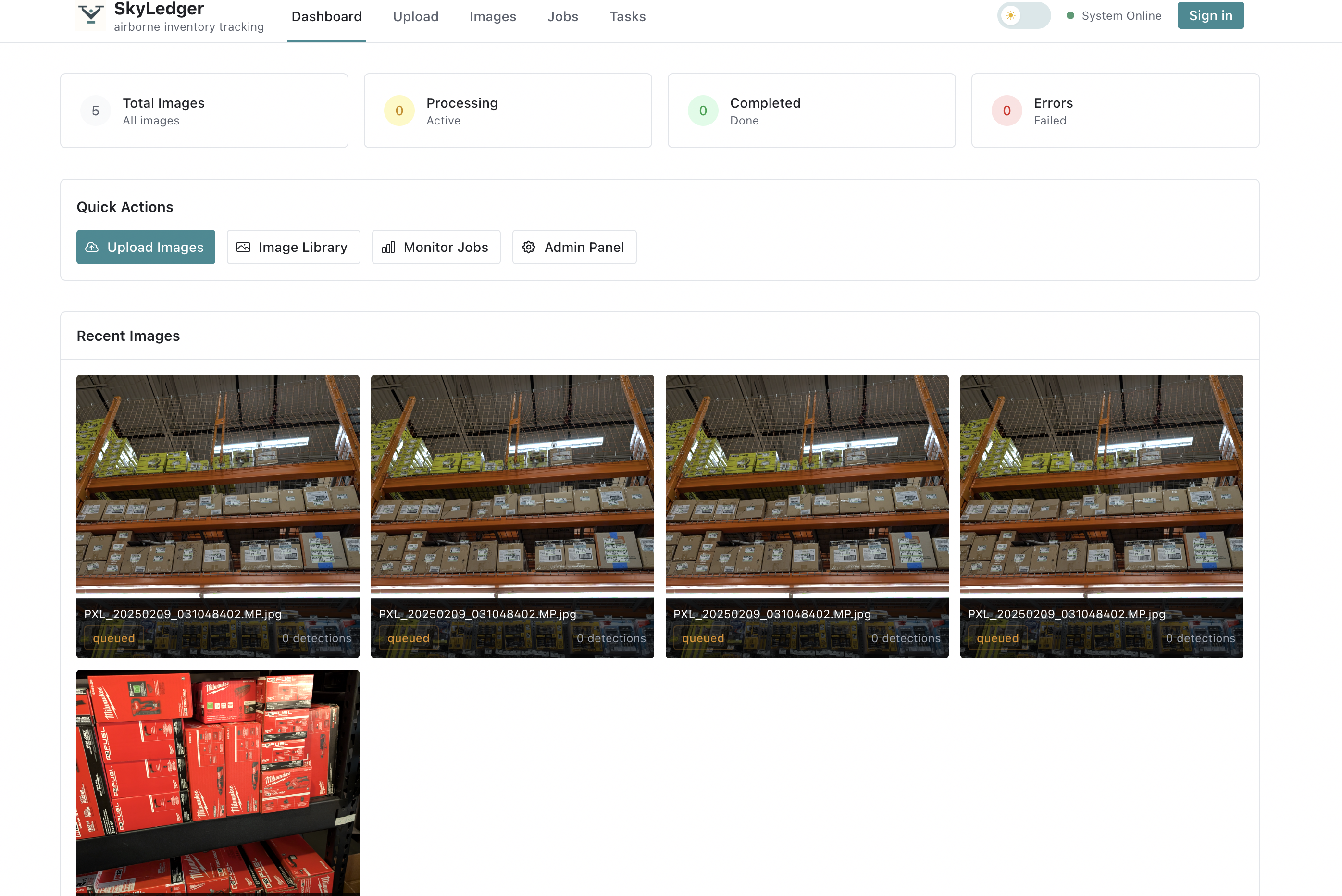1342x896 pixels.
Task: Open the first warehouse shelf thumbnail
Action: pyautogui.click(x=218, y=485)
